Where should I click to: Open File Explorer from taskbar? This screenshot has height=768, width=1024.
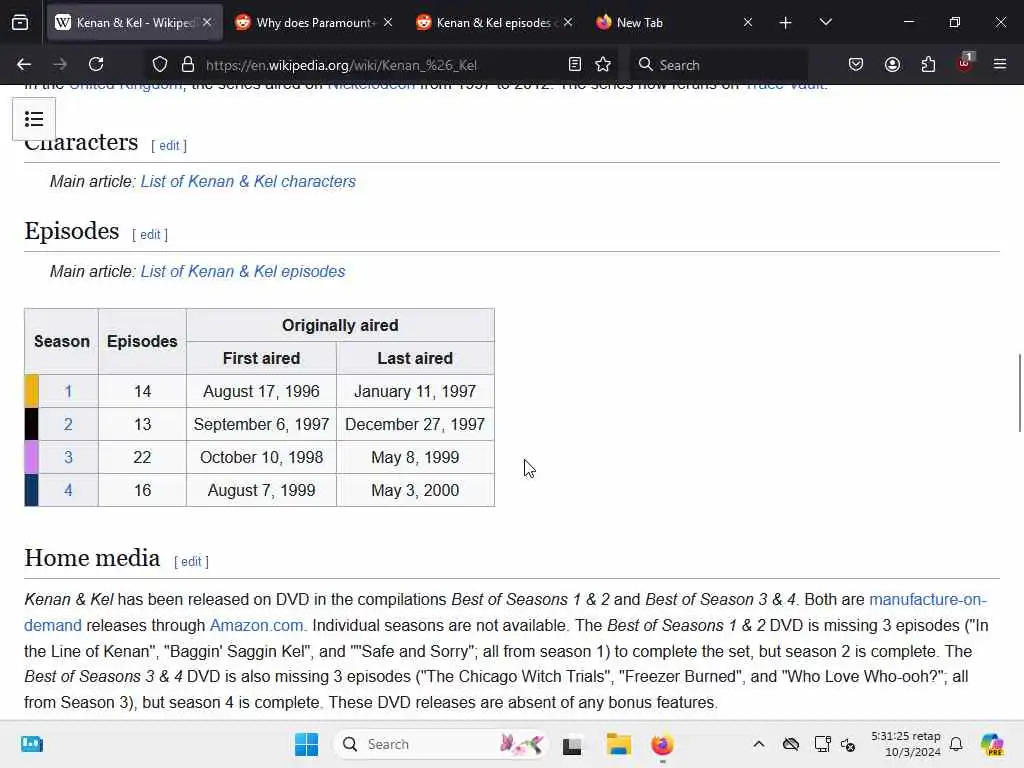[618, 744]
